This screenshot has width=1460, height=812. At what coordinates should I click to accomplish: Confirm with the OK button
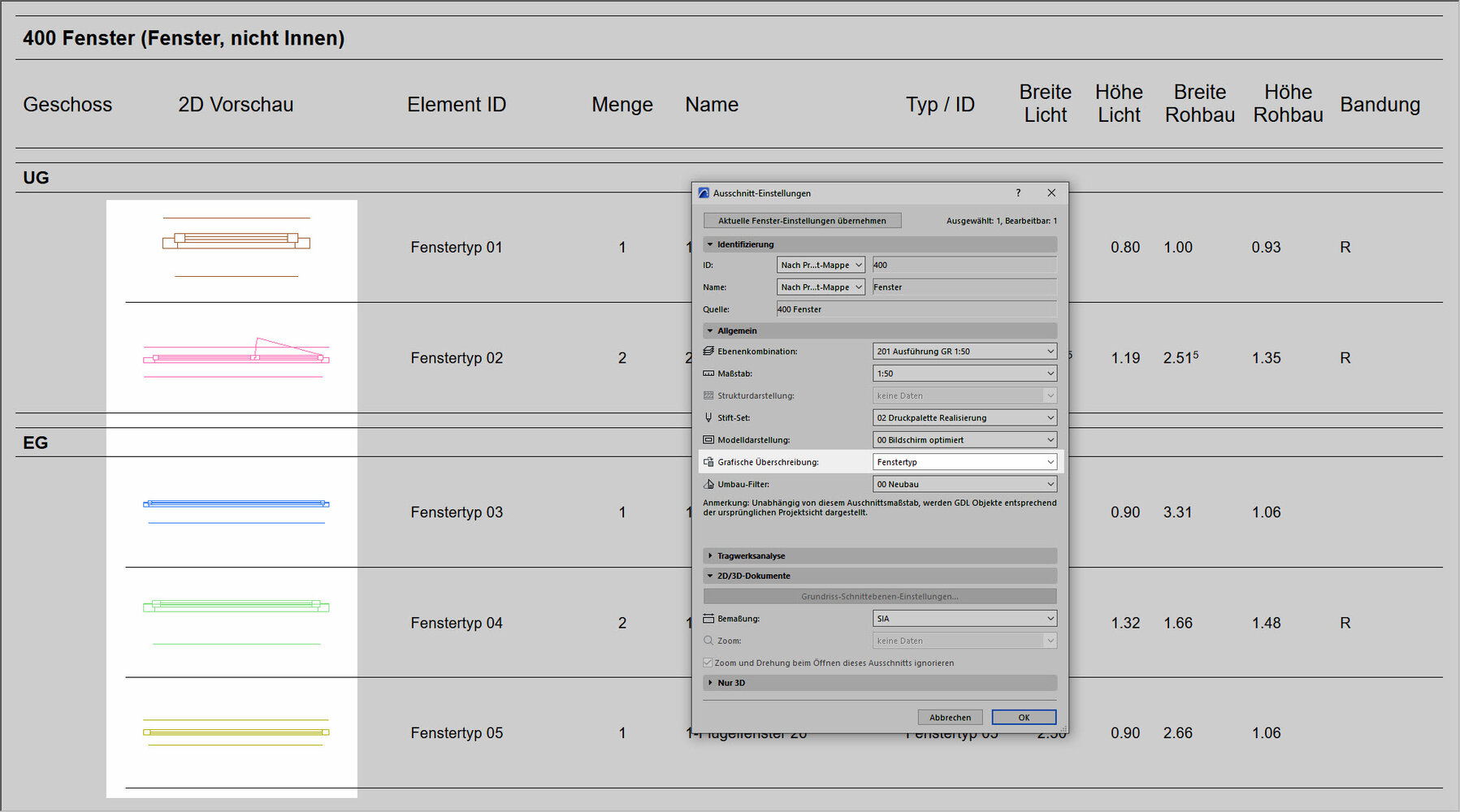pos(1024,718)
